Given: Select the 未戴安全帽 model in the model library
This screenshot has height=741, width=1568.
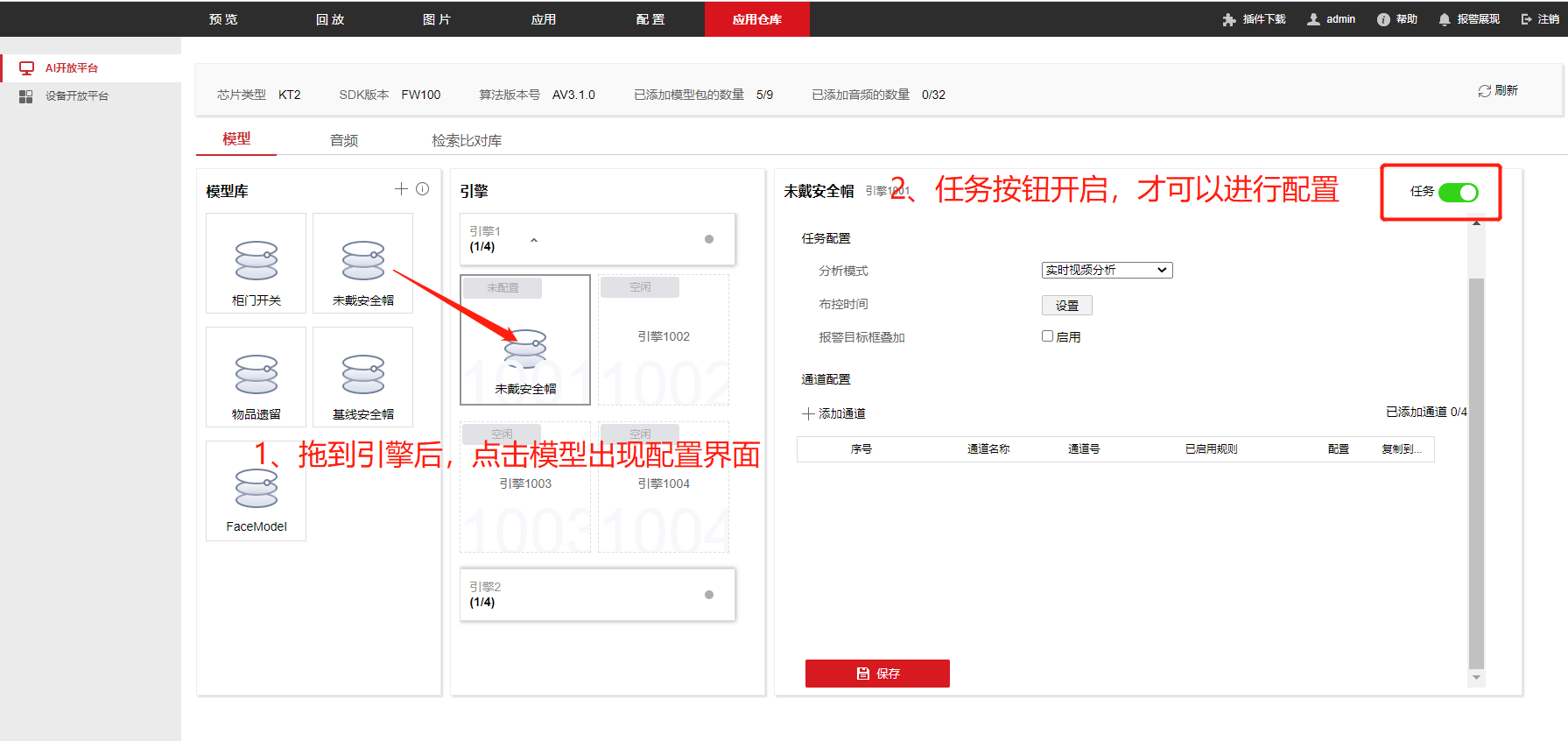Looking at the screenshot, I should tap(363, 263).
